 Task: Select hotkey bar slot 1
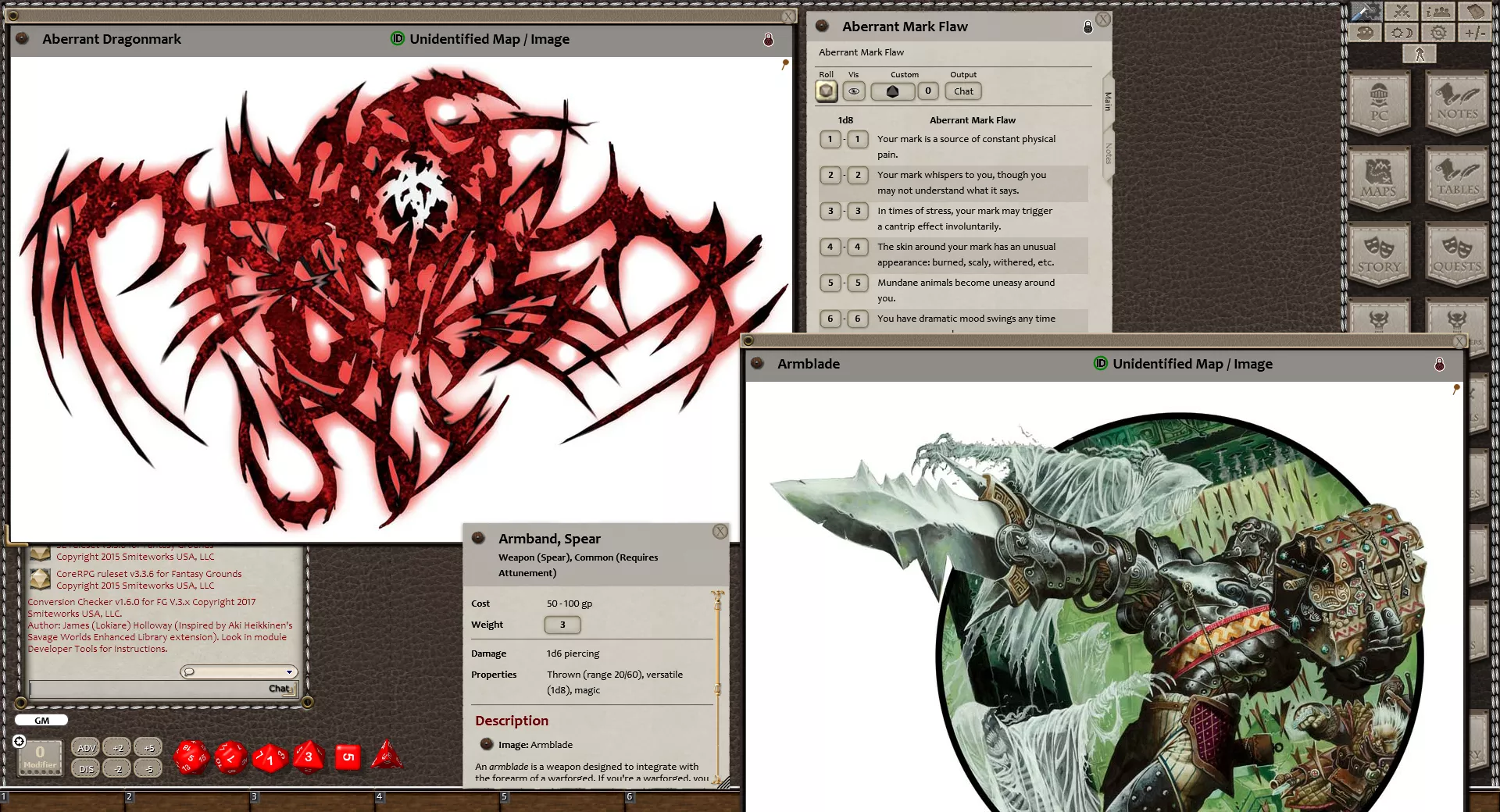[62, 801]
